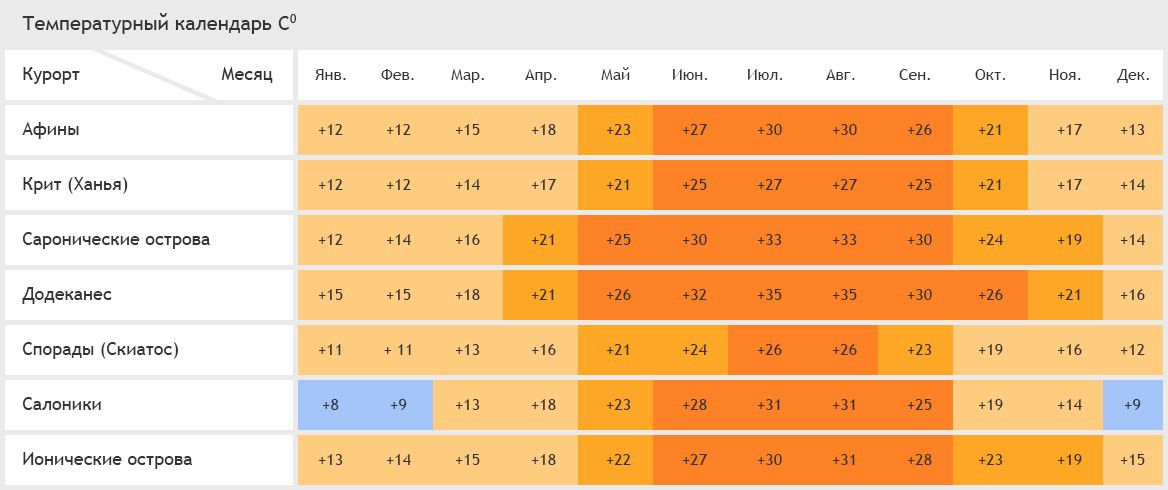This screenshot has height=490, width=1168.
Task: Click the "Курорт" header label
Action: [x=51, y=75]
